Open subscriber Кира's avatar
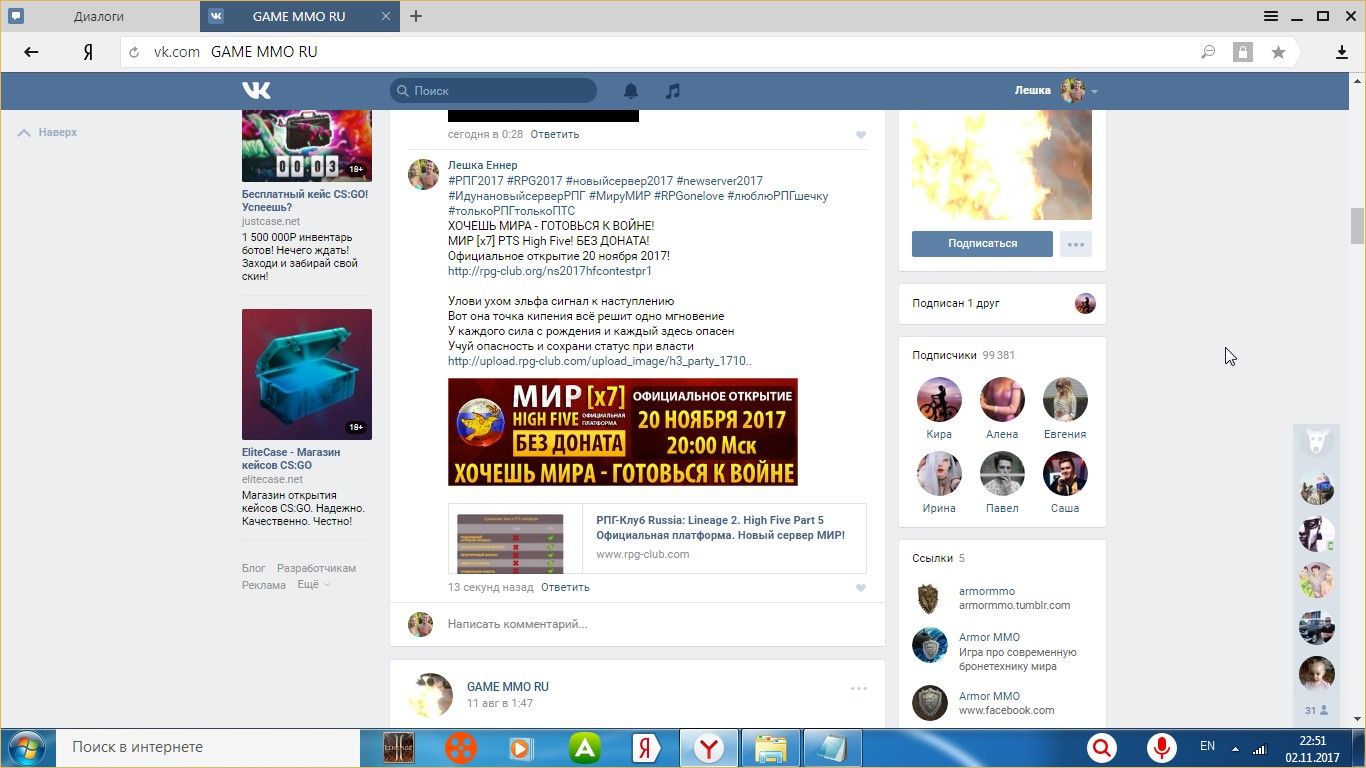 [939, 400]
